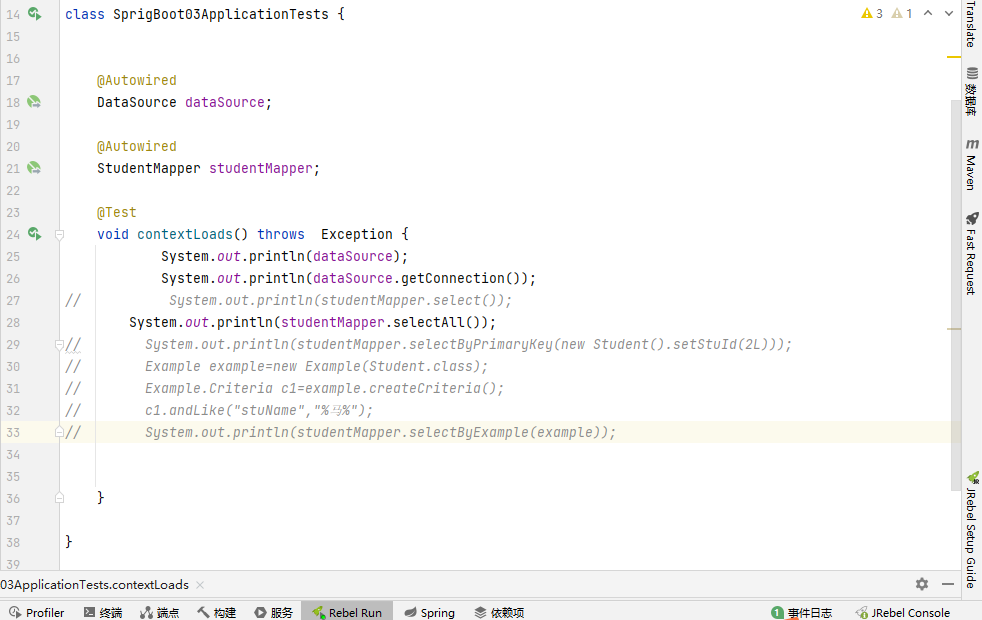Open the Spring tool window

click(430, 612)
